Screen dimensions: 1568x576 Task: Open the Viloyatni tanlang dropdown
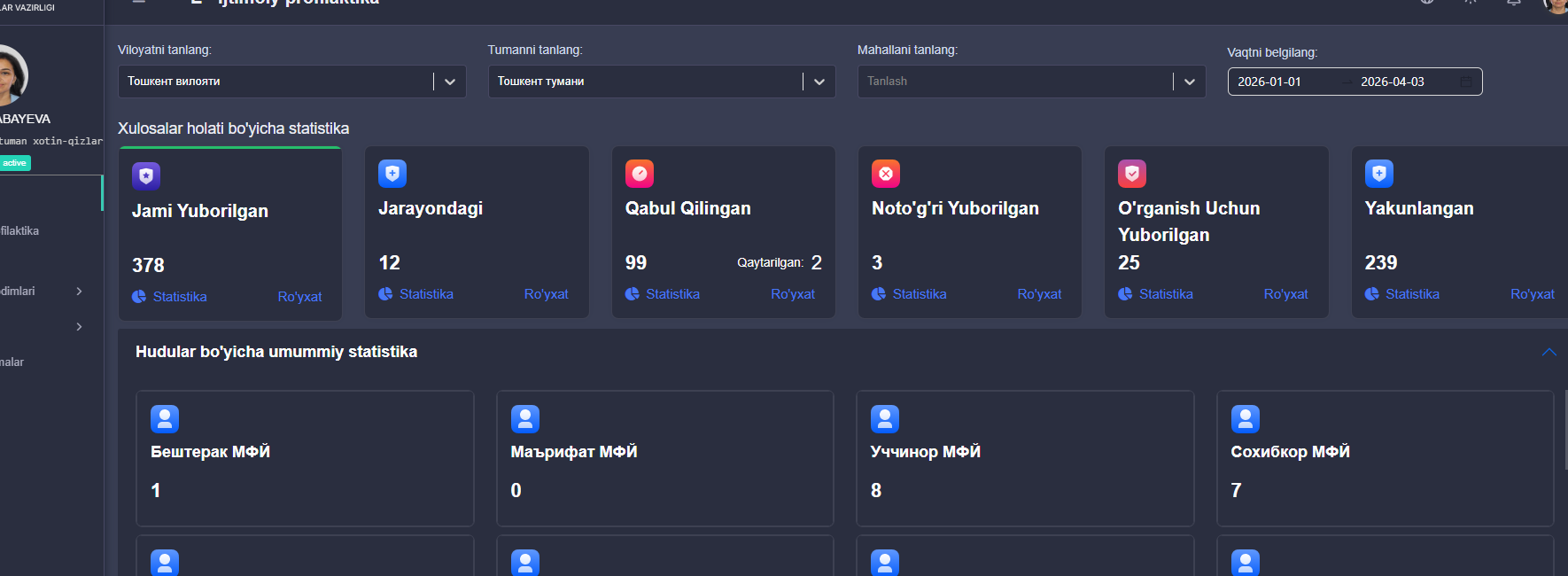tap(292, 82)
